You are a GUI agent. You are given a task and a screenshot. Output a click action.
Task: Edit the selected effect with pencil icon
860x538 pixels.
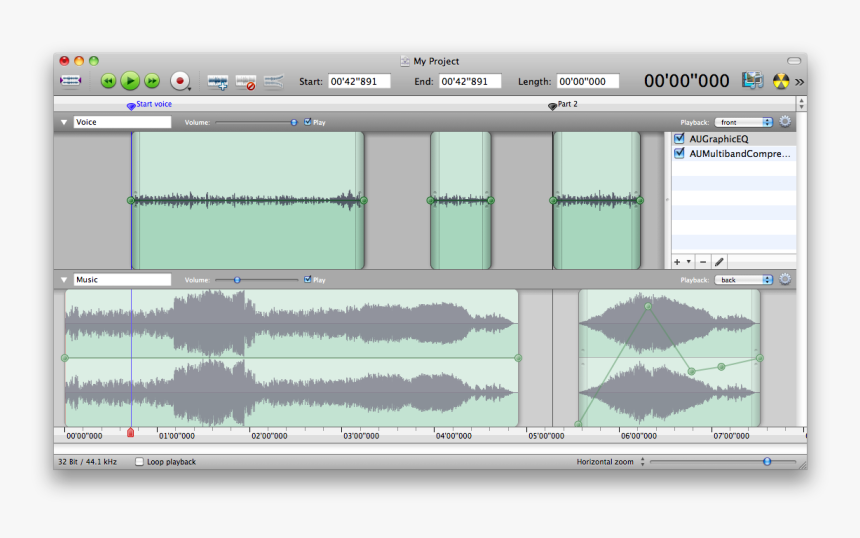pyautogui.click(x=719, y=262)
